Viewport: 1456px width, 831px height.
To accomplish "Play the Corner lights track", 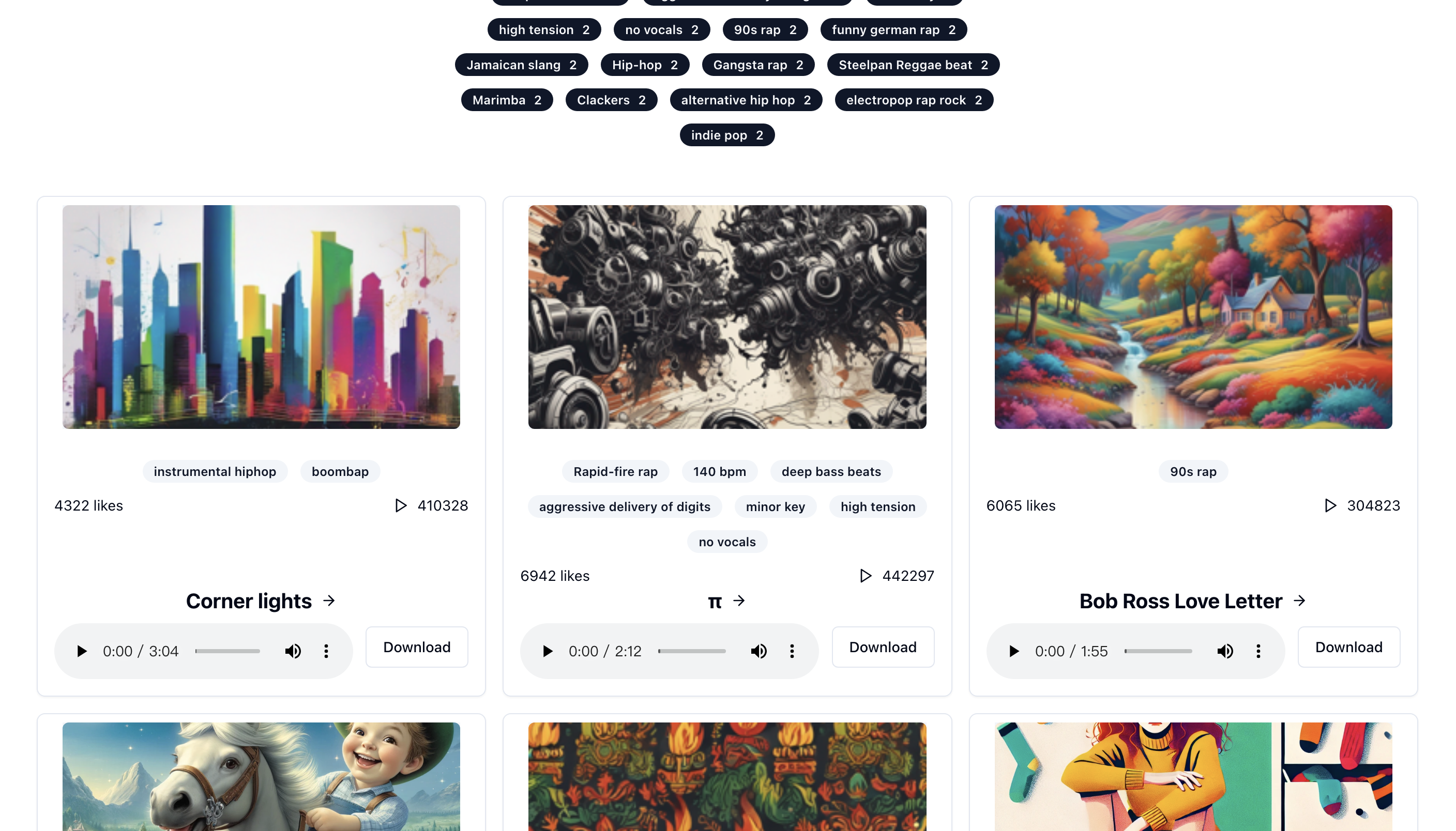I will click(x=82, y=651).
